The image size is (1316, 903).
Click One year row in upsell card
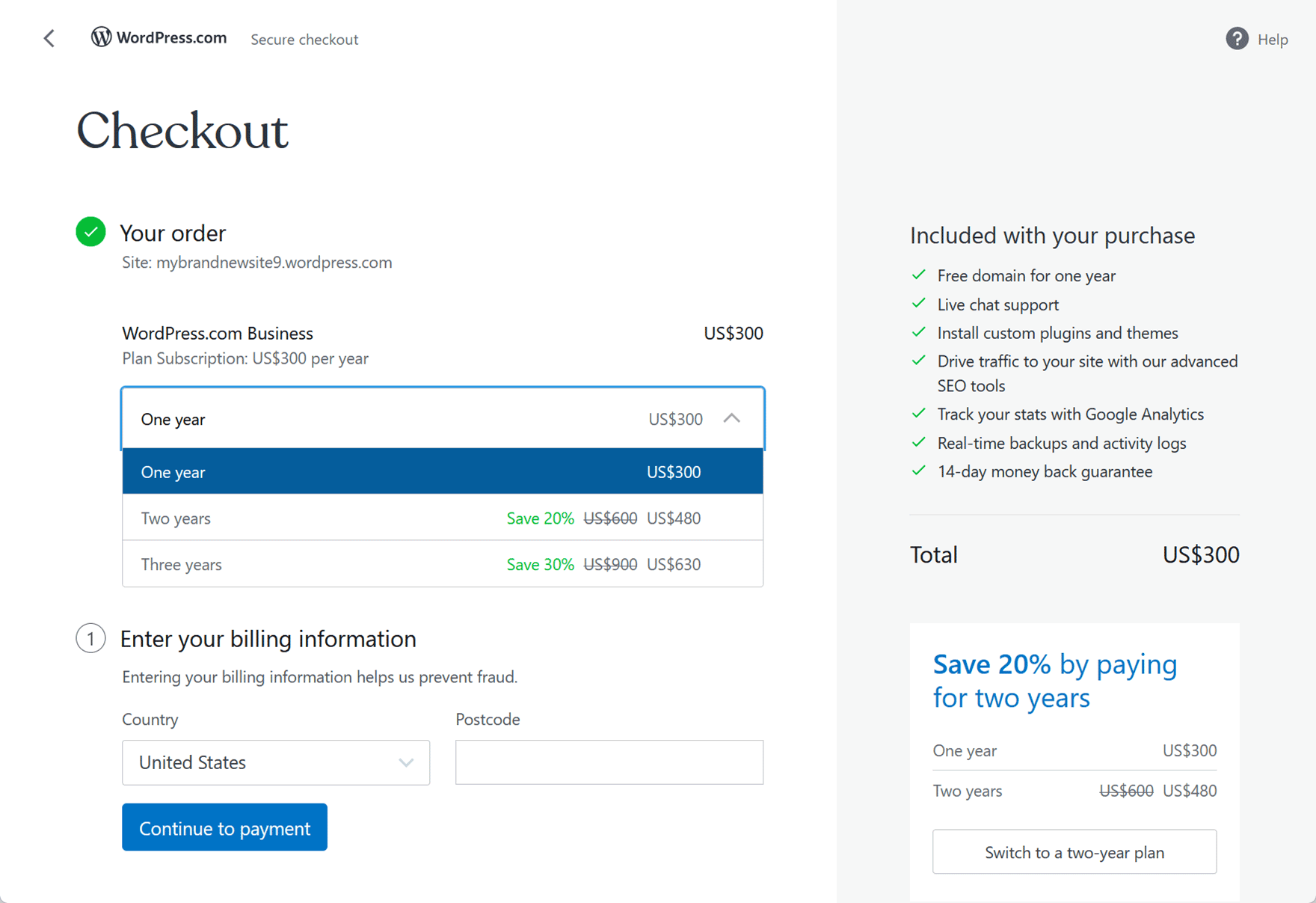(x=1074, y=750)
